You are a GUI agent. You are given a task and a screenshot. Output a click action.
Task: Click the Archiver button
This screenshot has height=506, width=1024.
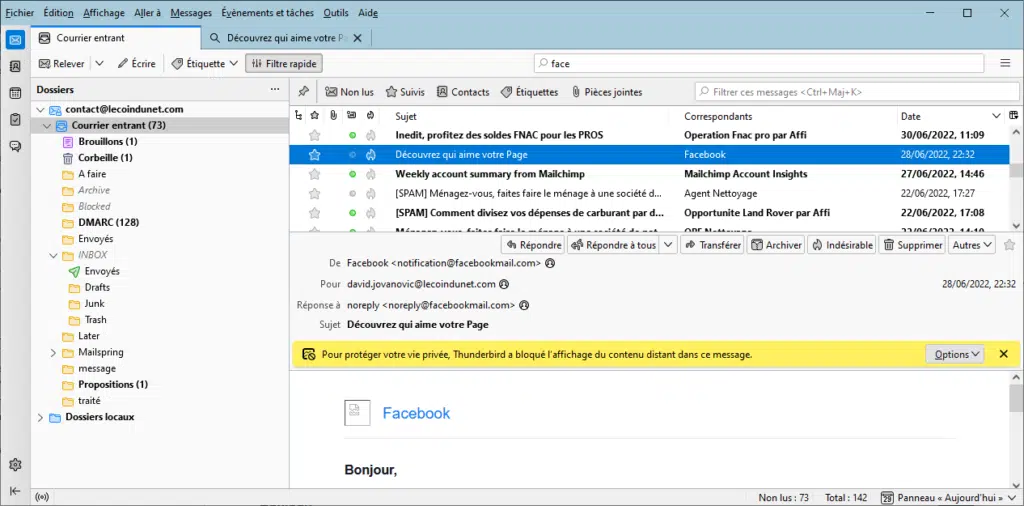776,245
